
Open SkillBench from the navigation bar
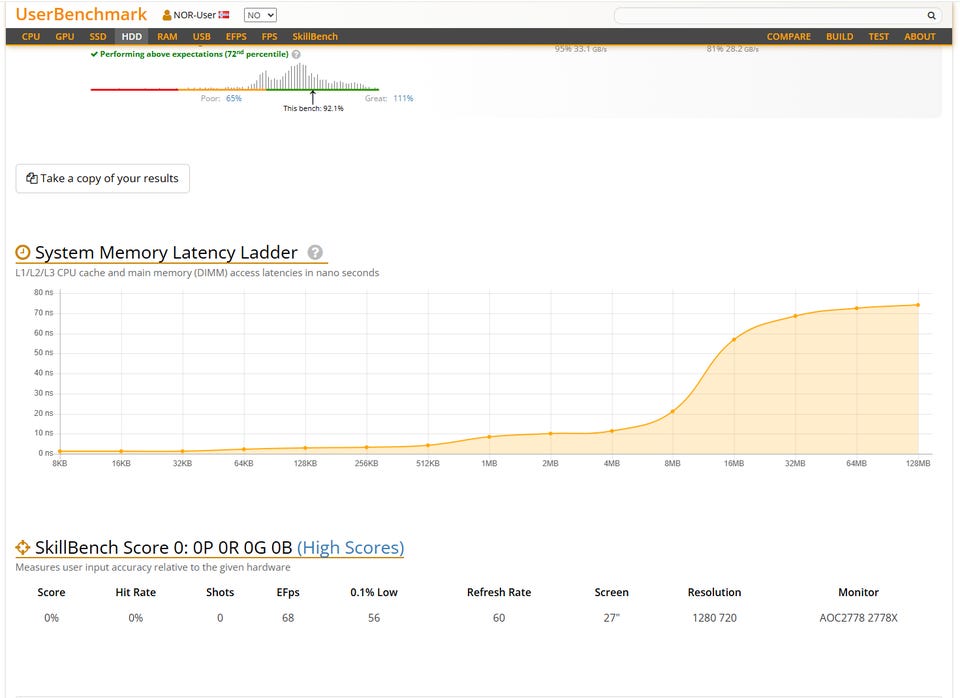[x=315, y=37]
